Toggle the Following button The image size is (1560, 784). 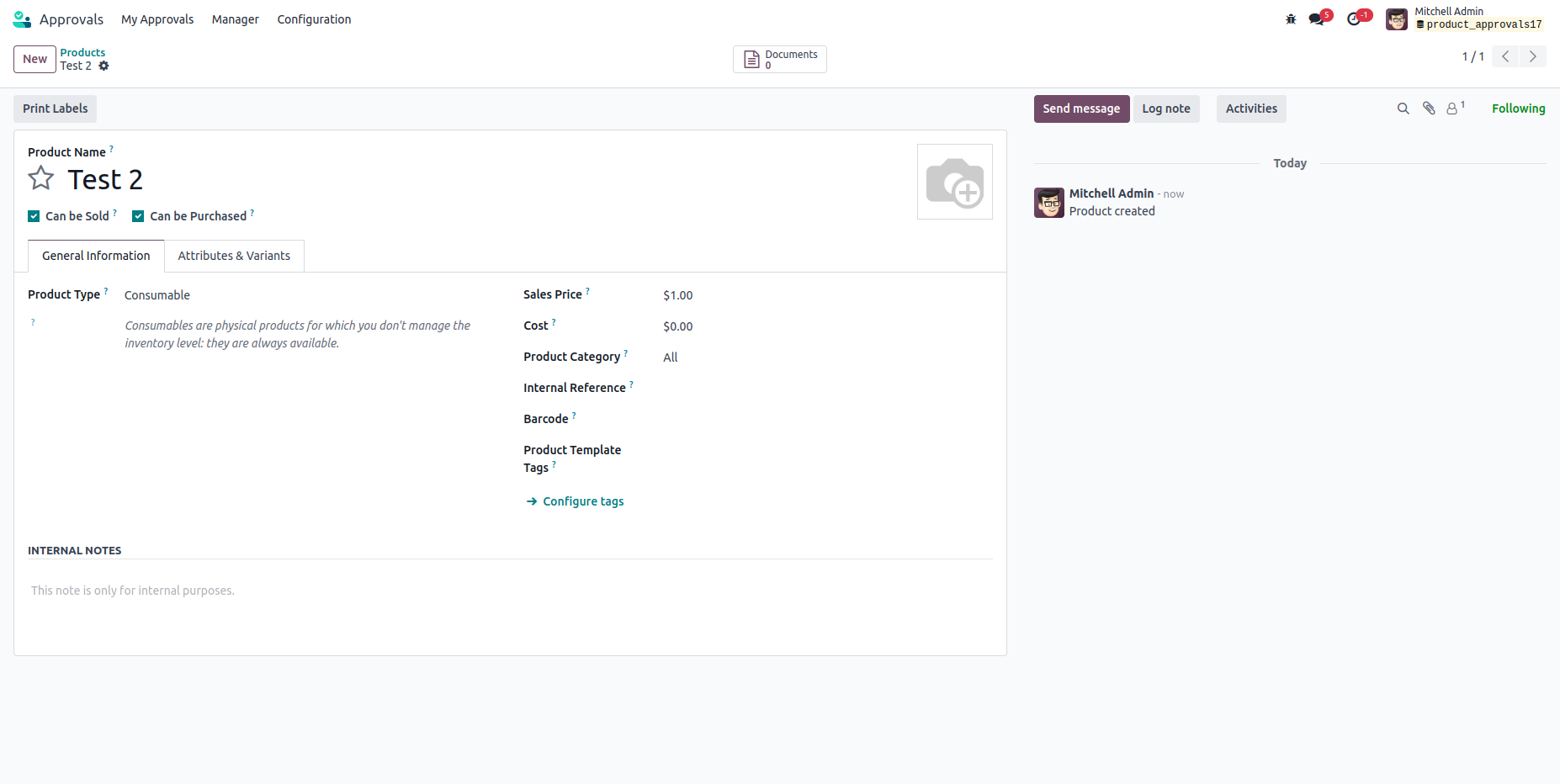(1518, 109)
